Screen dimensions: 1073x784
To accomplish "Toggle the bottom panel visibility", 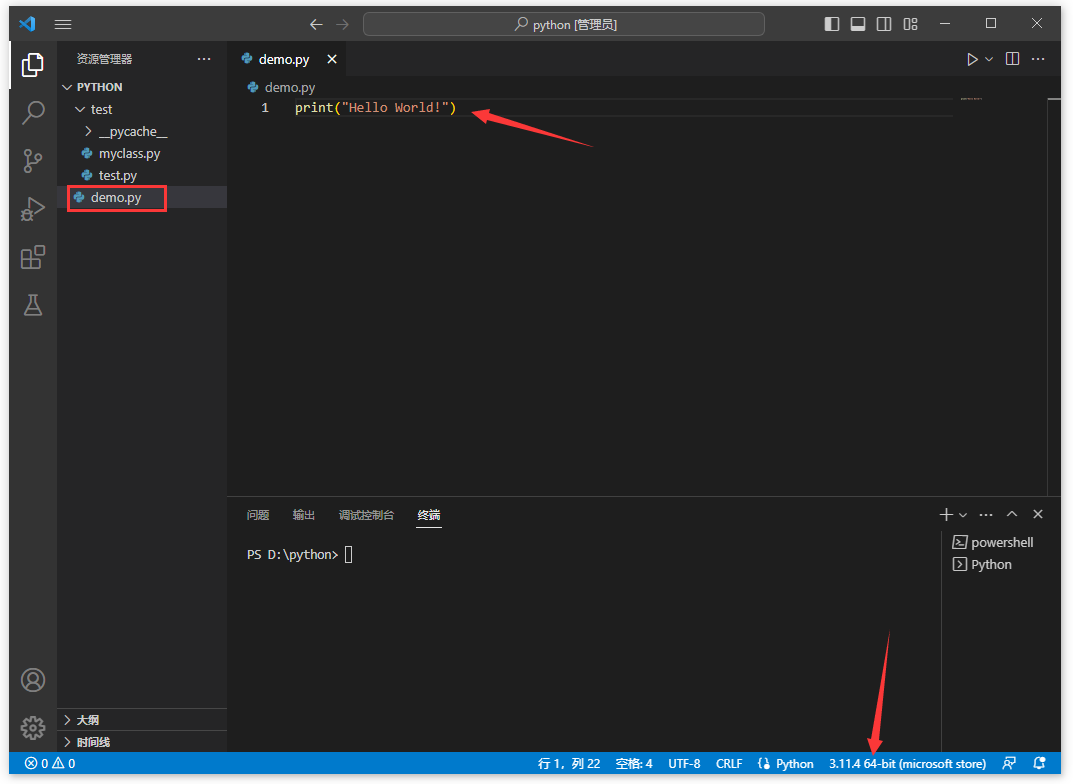I will [x=858, y=24].
